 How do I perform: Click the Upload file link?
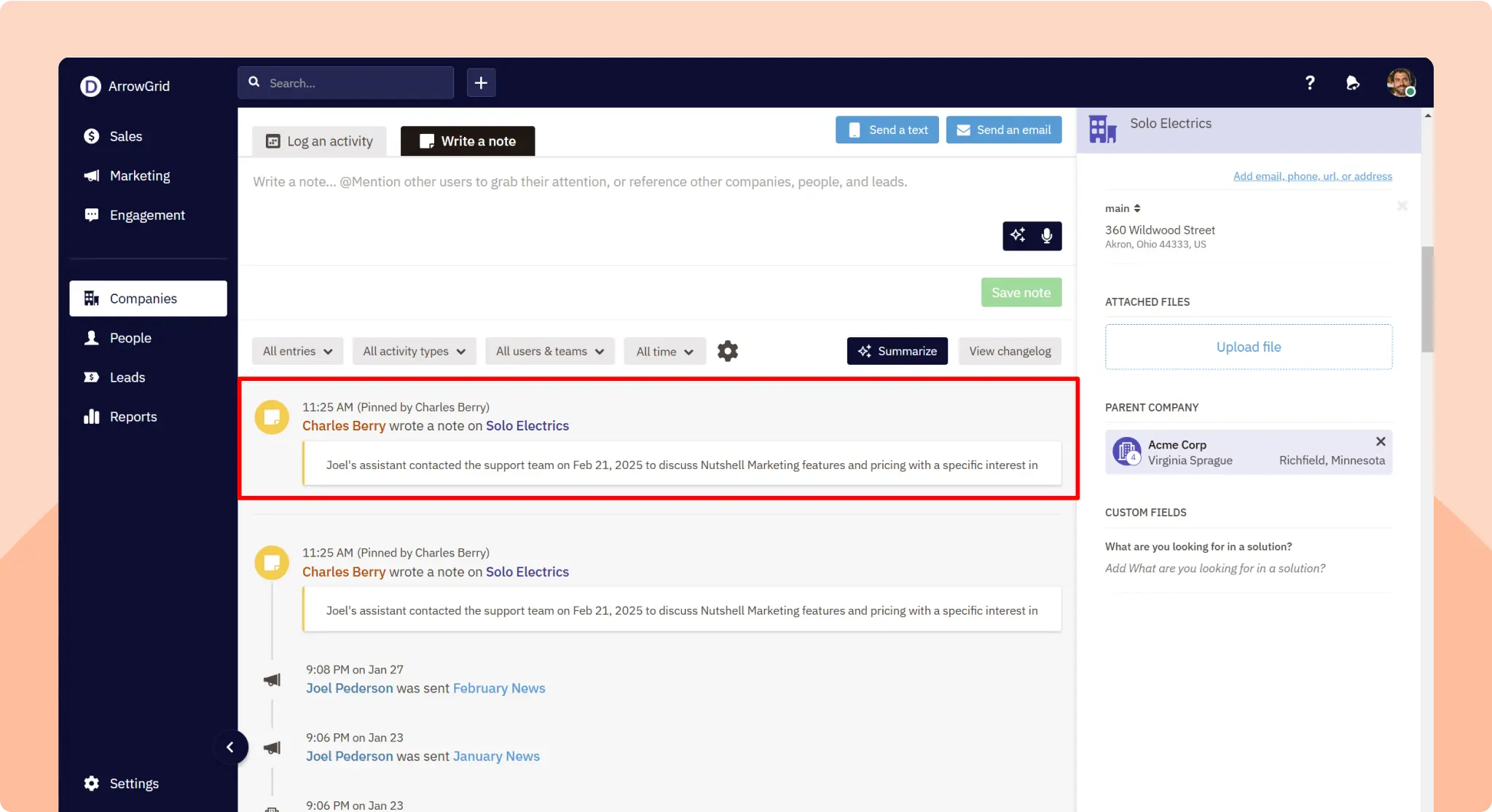(x=1248, y=346)
